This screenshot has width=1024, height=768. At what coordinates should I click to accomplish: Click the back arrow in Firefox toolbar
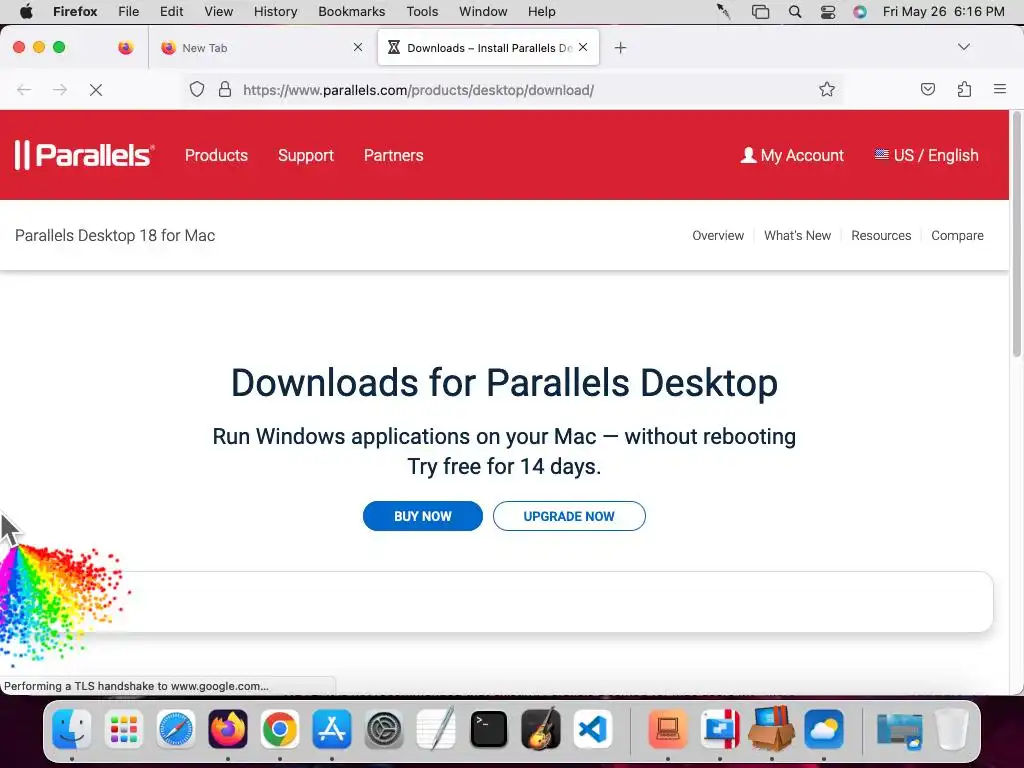(24, 90)
